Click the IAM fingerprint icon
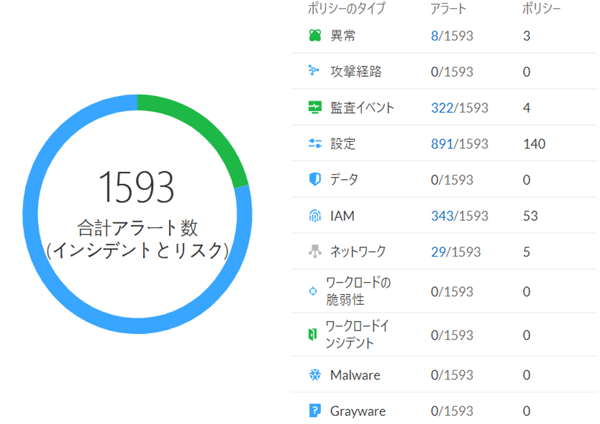The width and height of the screenshot is (600, 424). 315,215
